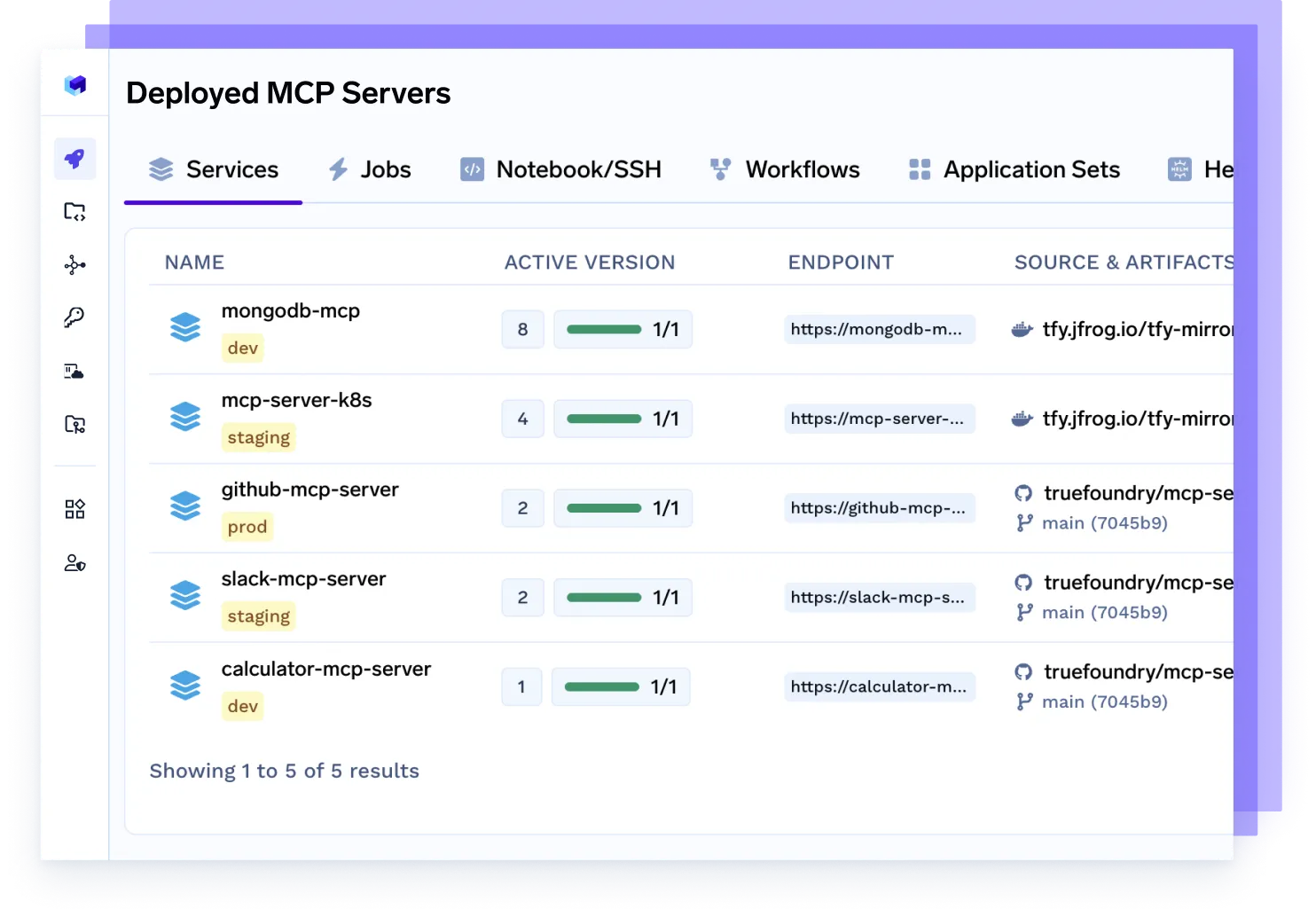Select the node graph icon in sidebar
Screen dimensions: 1316x917
tap(75, 265)
